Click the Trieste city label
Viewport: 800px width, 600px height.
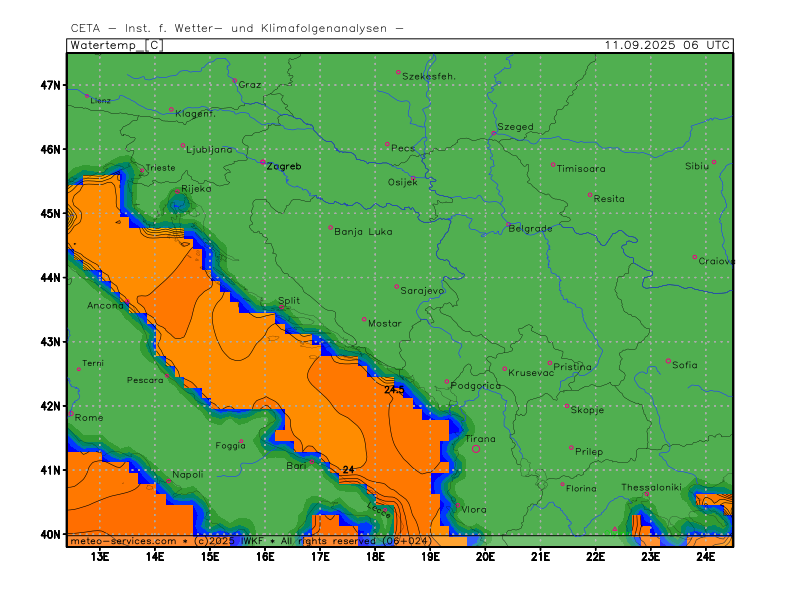[160, 168]
